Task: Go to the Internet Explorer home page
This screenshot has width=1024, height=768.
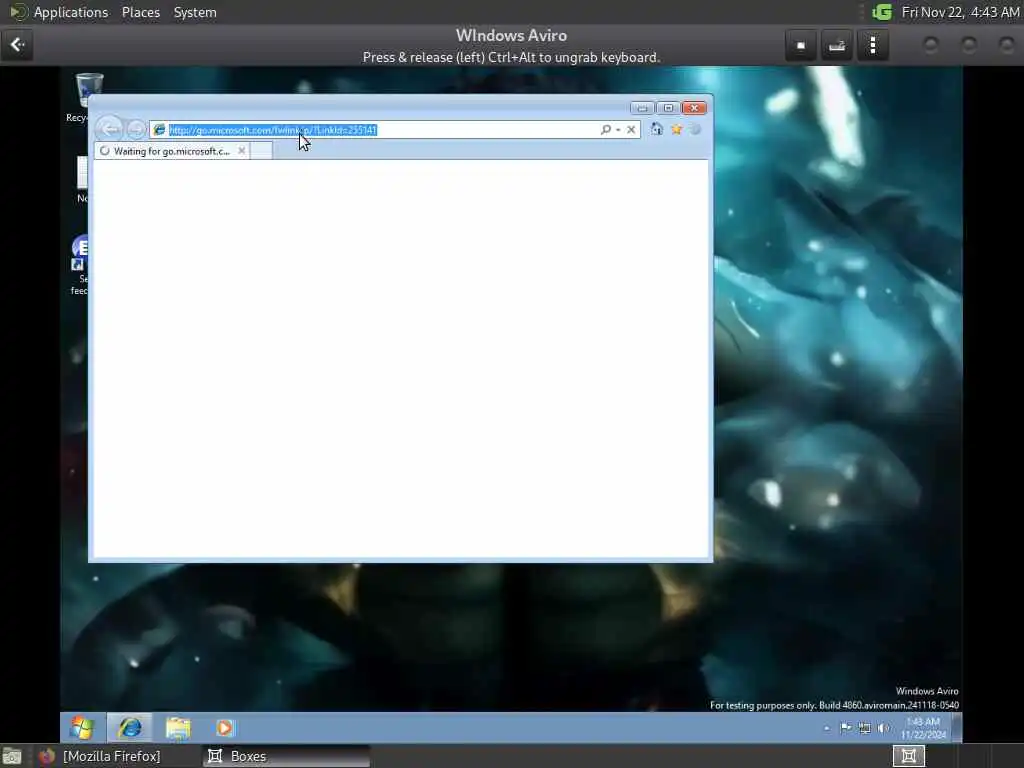Action: click(656, 129)
